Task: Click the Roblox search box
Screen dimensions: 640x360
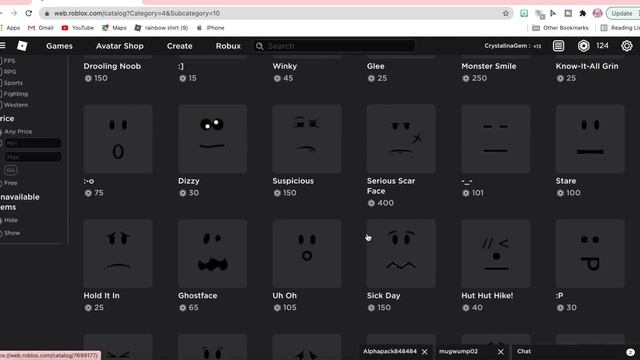Action: 334,46
